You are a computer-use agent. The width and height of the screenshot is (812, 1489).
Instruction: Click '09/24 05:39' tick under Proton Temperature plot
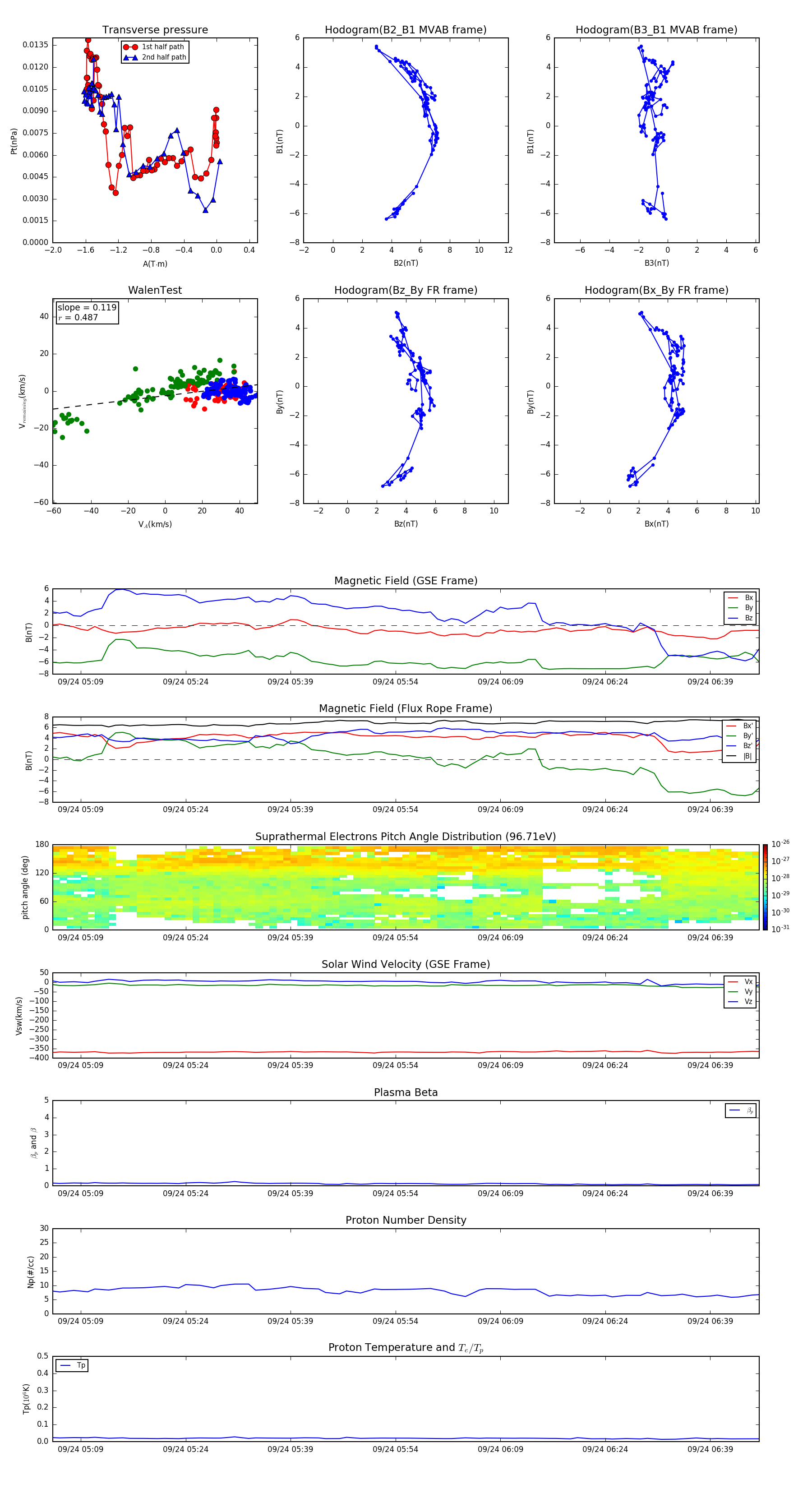(x=290, y=1449)
